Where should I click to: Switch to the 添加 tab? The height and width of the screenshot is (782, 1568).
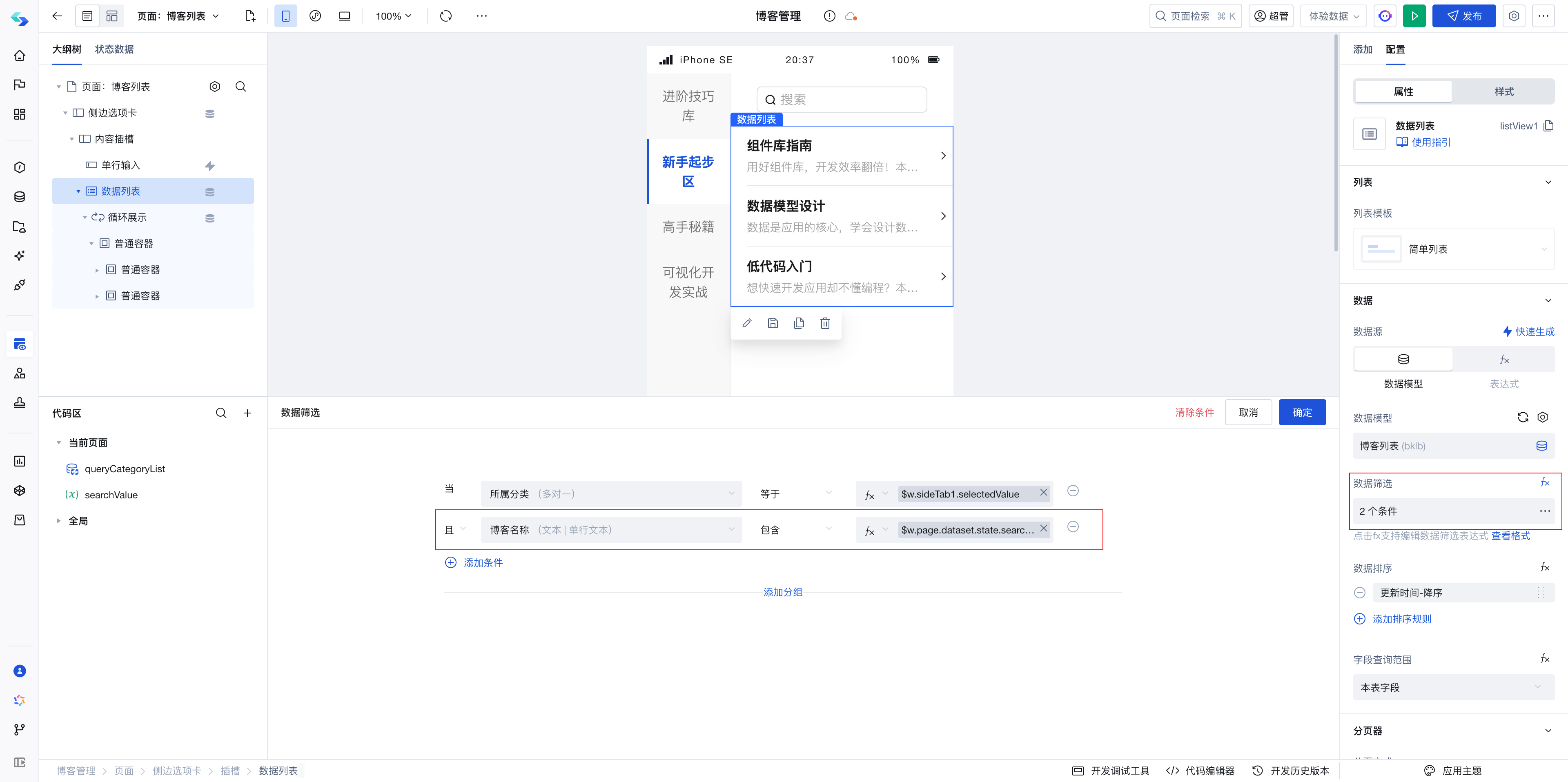point(1363,49)
